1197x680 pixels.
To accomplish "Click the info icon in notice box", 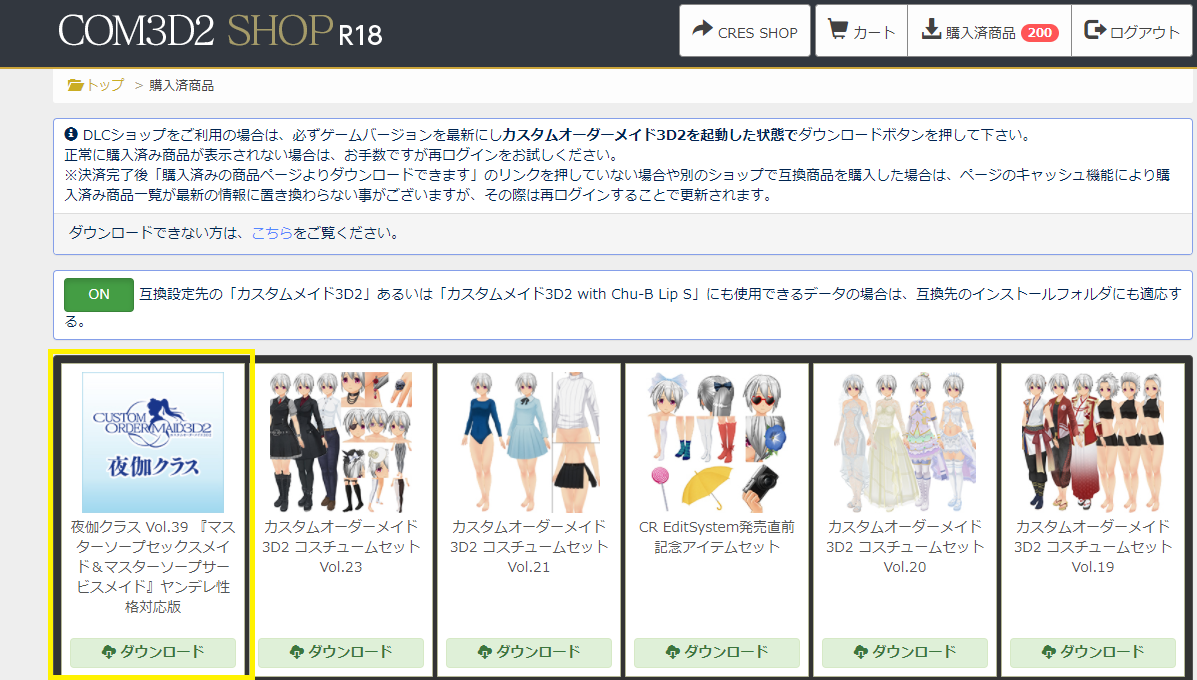I will pyautogui.click(x=71, y=134).
